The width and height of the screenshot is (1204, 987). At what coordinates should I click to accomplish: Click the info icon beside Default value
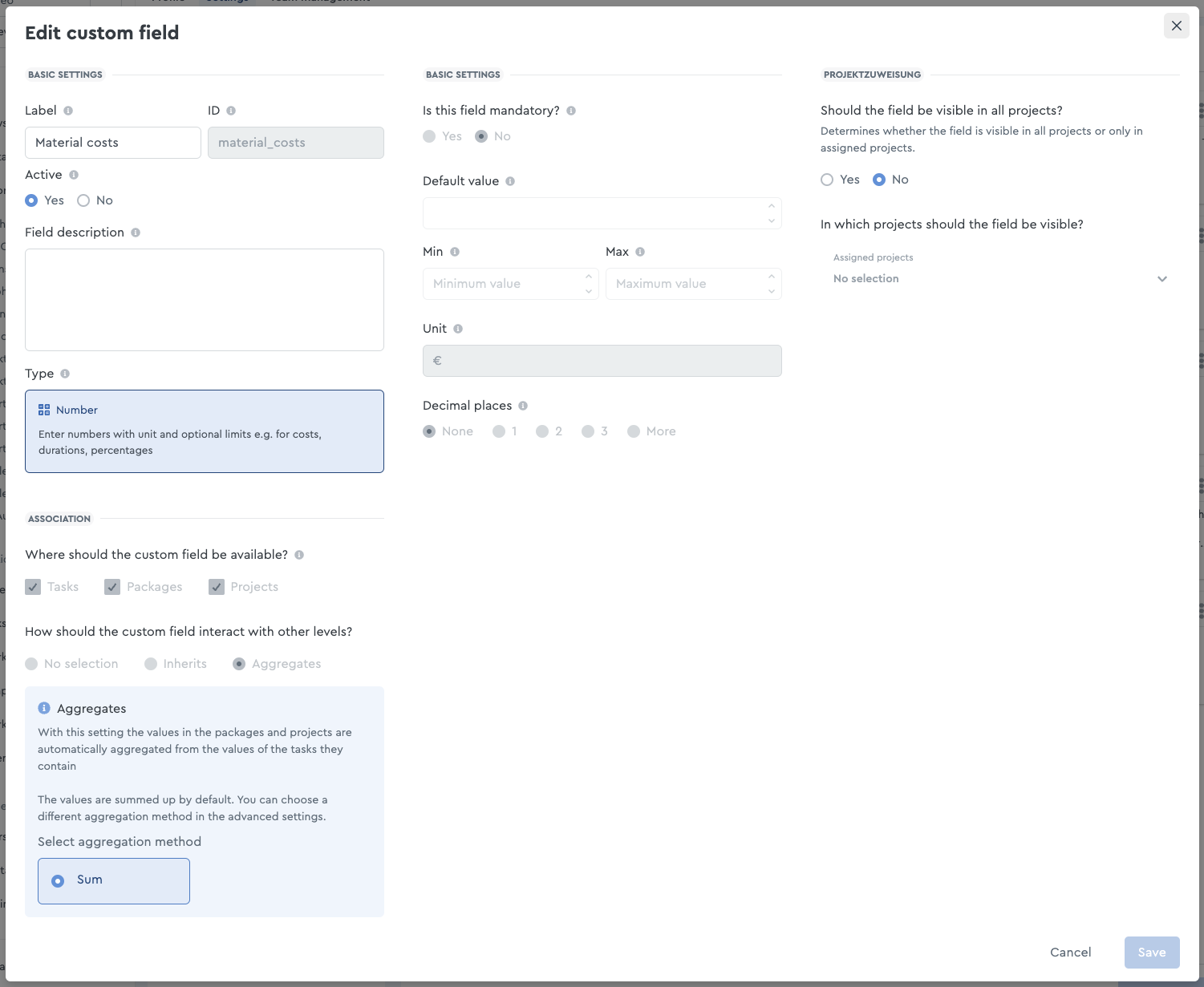510,181
